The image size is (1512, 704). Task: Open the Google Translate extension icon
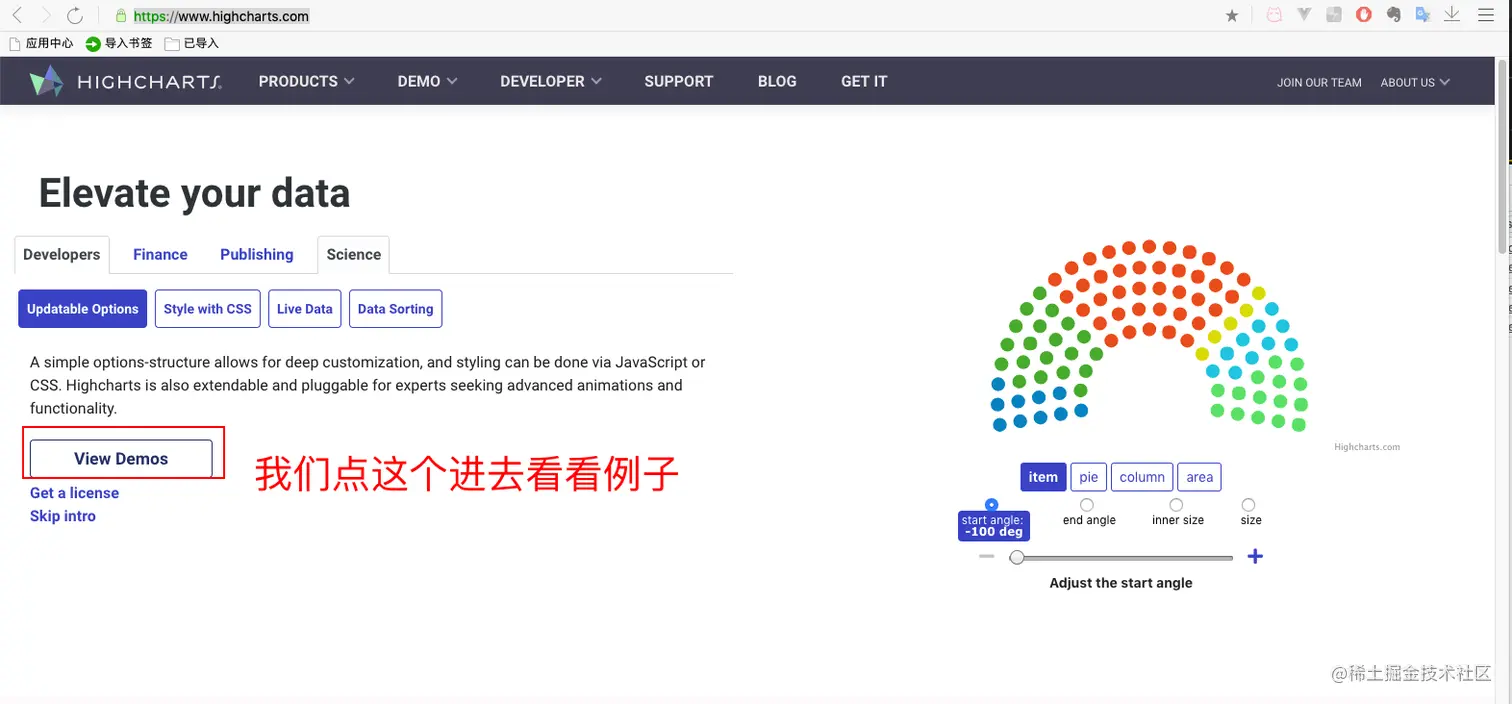[x=1423, y=15]
